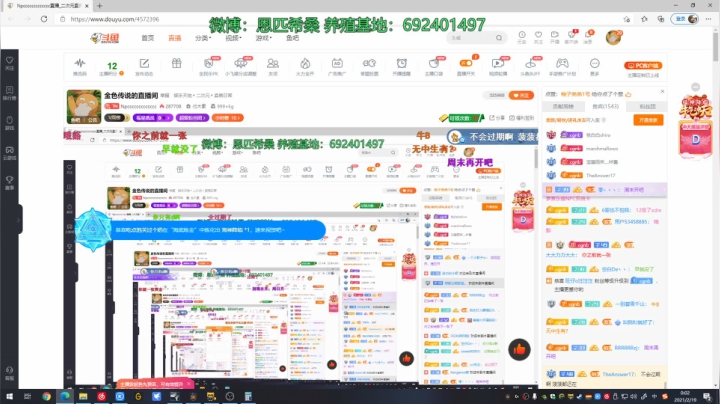
Task: Close the like notification banner
Action: tap(662, 91)
